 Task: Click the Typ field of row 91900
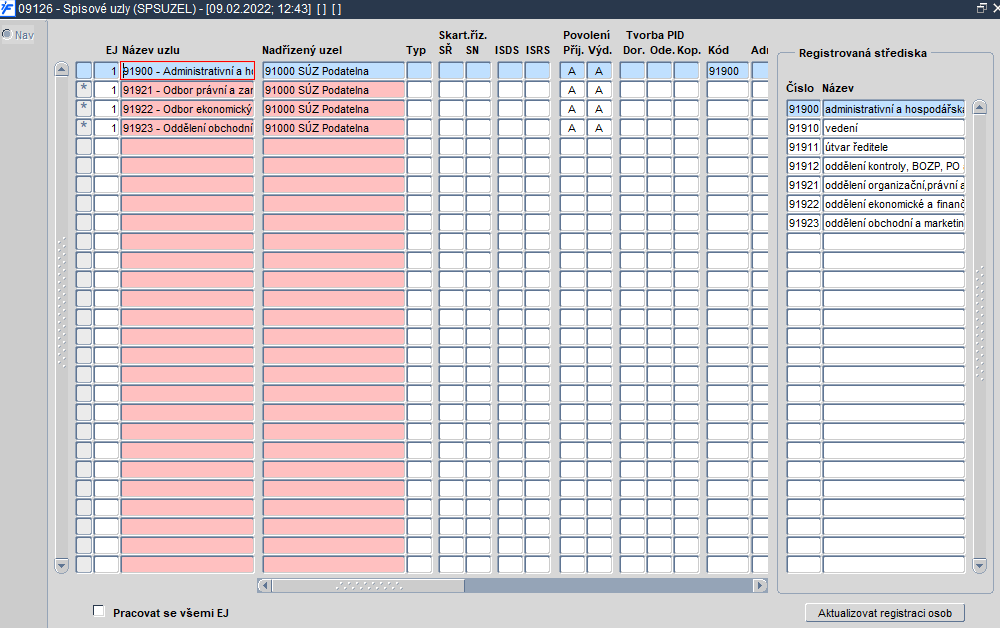[419, 71]
